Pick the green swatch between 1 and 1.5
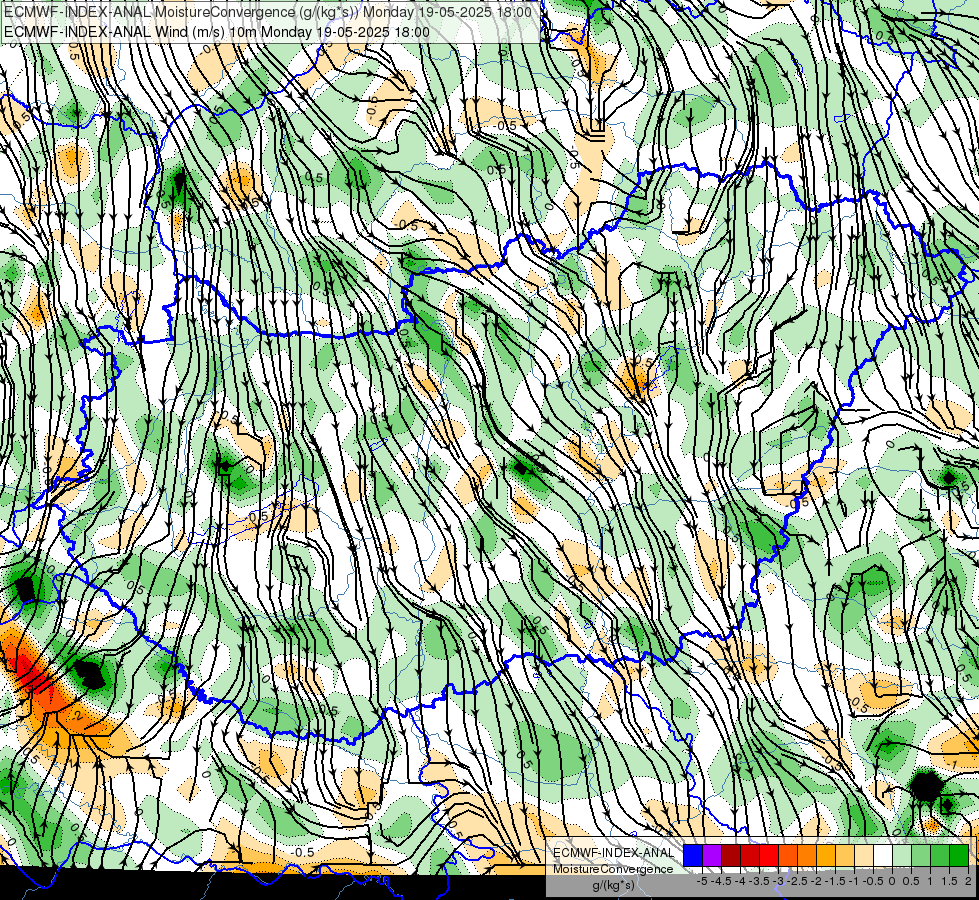Viewport: 979px width, 900px height. click(940, 856)
